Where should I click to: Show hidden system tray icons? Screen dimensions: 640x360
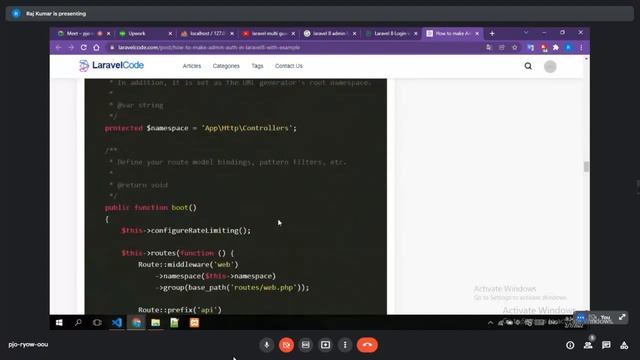coord(490,322)
